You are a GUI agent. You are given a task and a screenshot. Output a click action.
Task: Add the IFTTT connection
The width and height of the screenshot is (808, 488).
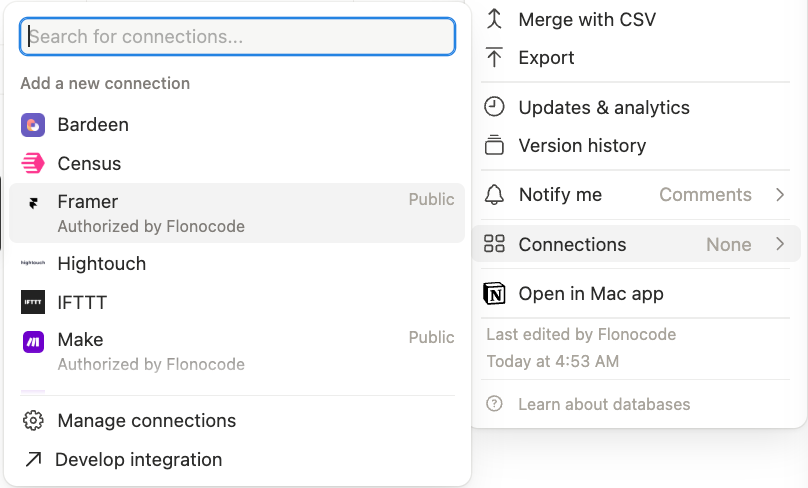tap(237, 302)
